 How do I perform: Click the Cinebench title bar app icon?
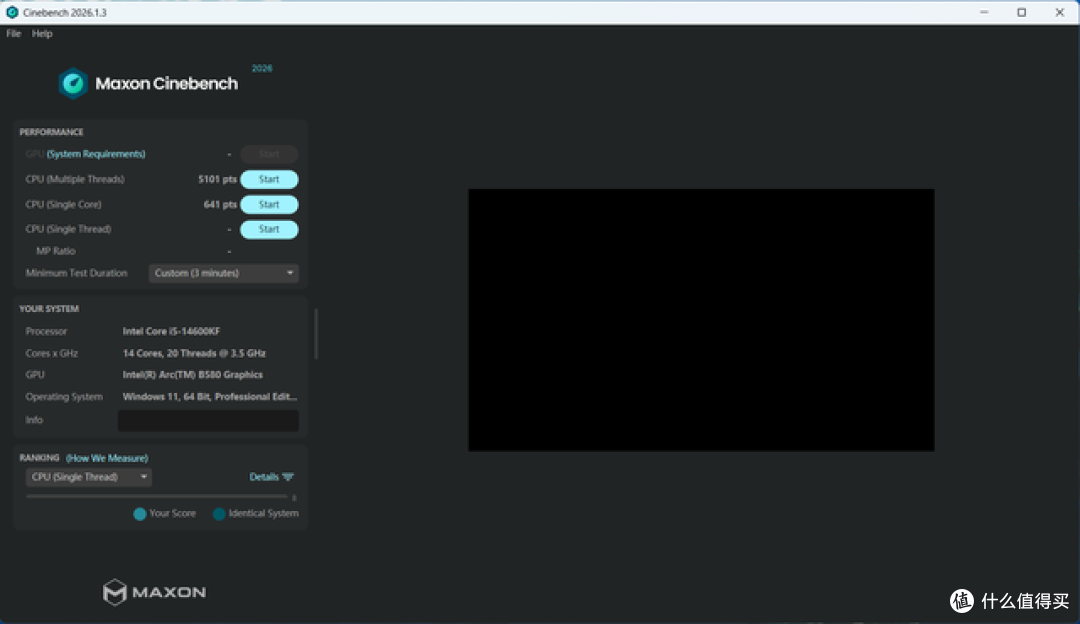tap(12, 12)
